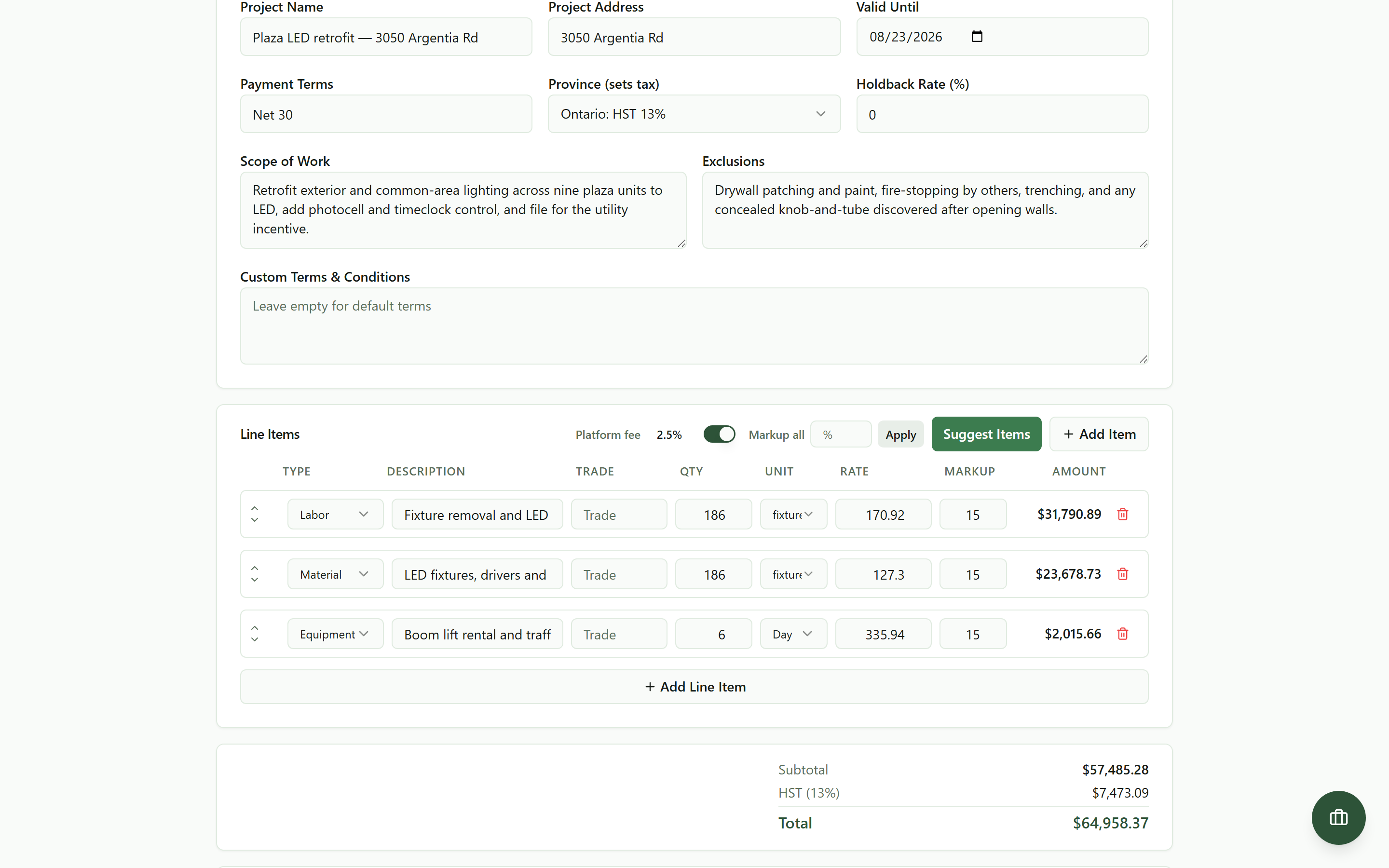
Task: Move the Equipment line item down
Action: point(255,639)
